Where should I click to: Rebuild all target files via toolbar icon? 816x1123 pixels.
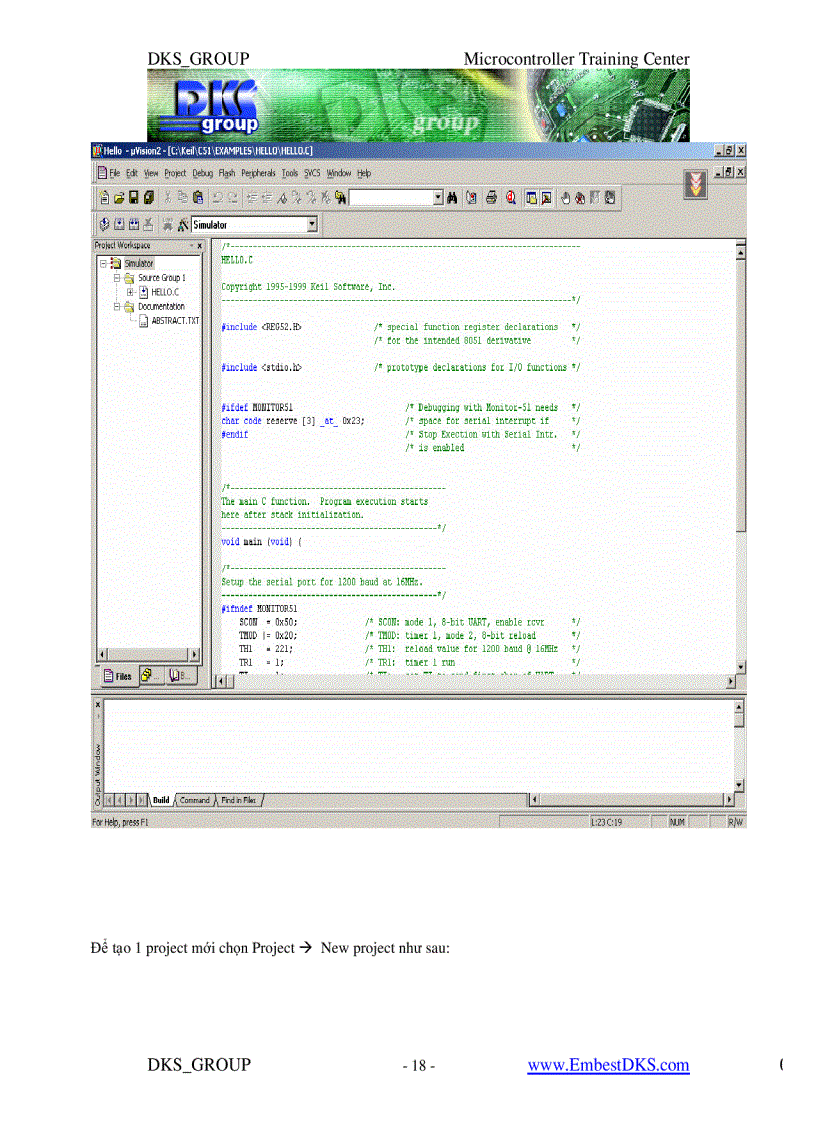134,223
